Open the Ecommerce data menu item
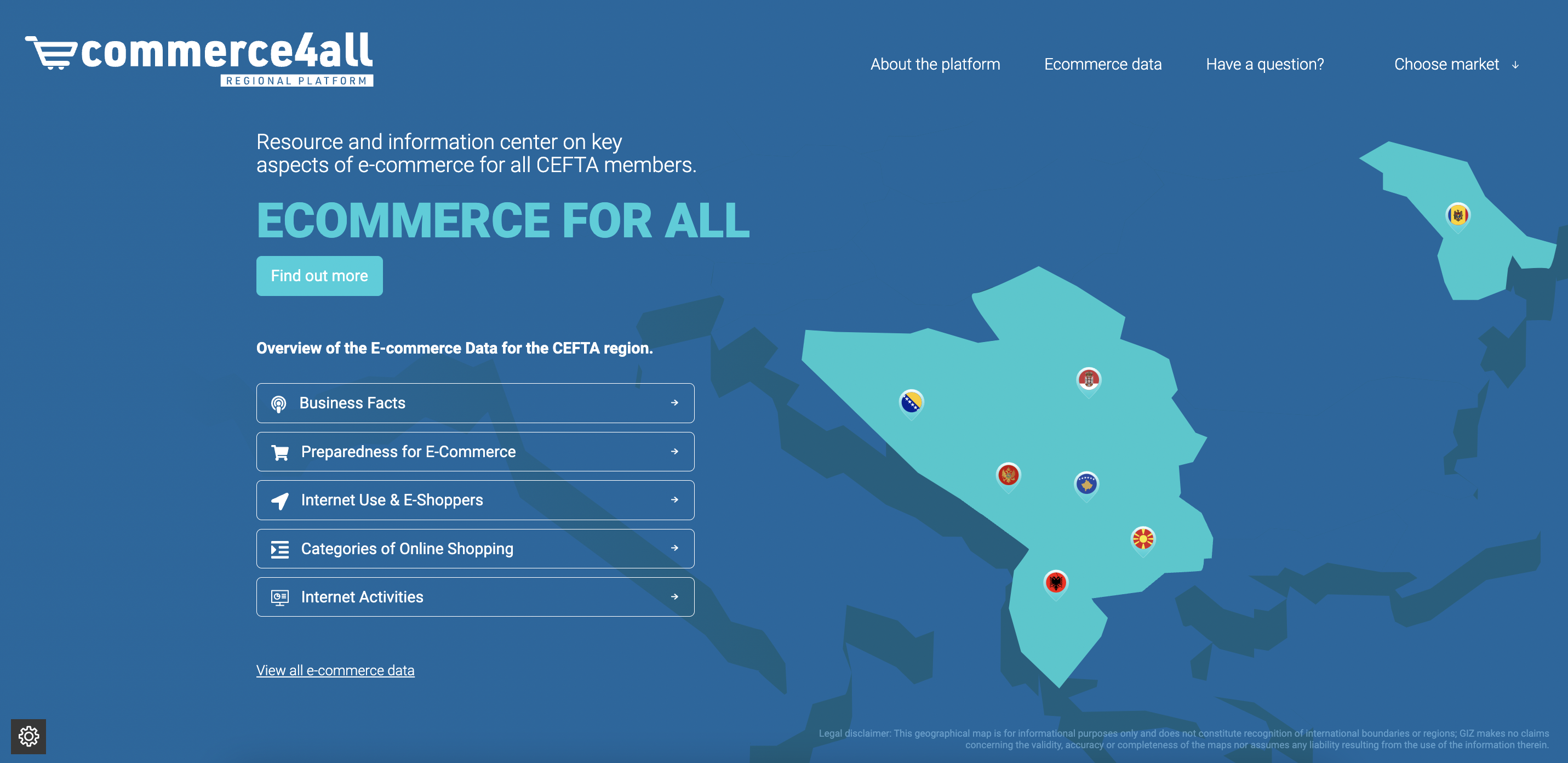 click(1102, 65)
